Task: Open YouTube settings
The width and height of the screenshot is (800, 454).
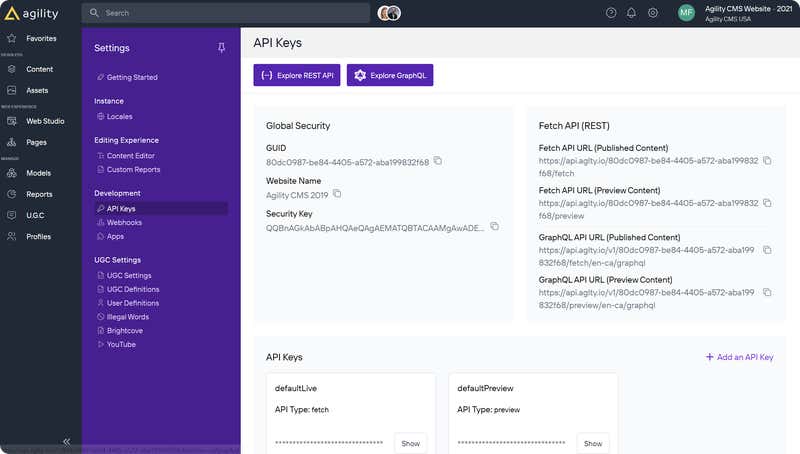Action: (116, 344)
